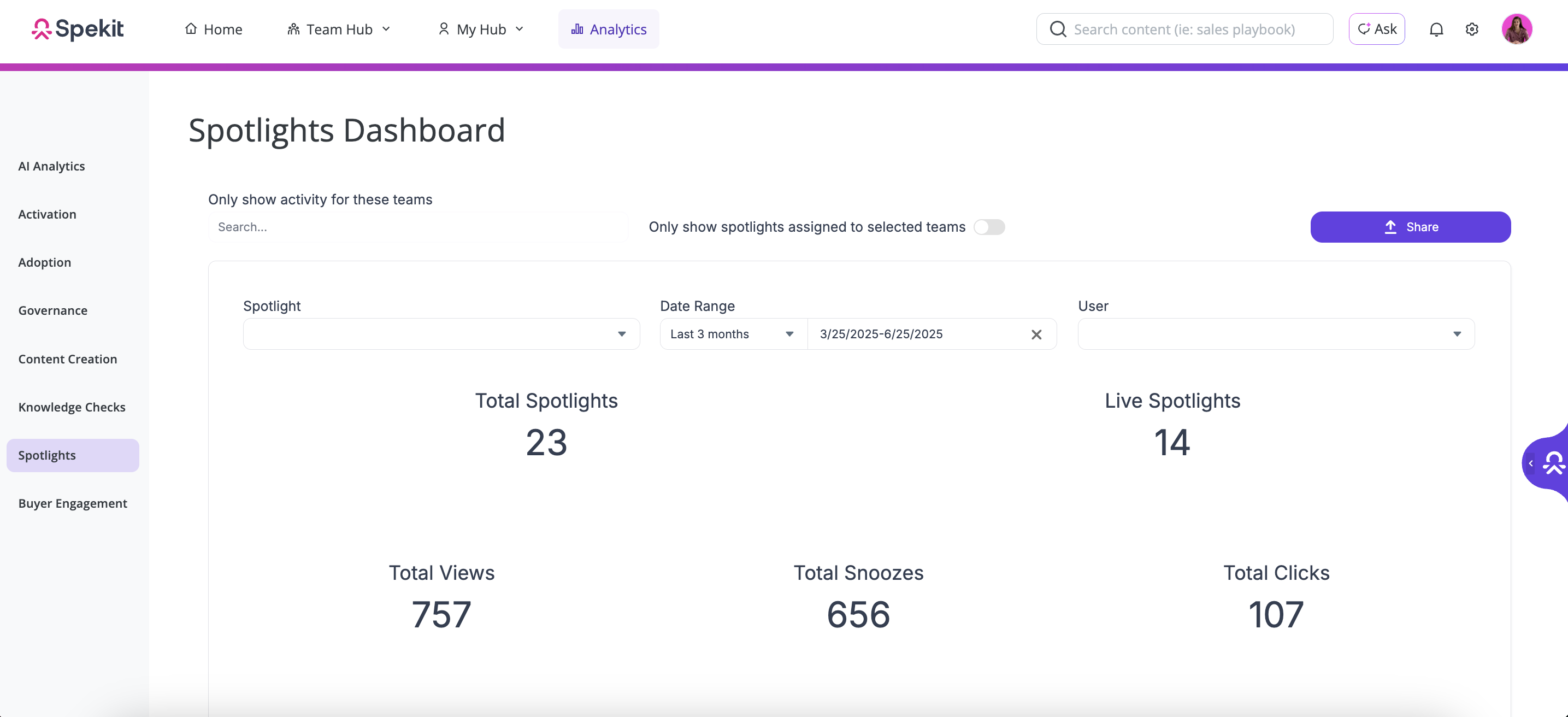Open Governance in sidebar
The width and height of the screenshot is (1568, 717).
[53, 310]
